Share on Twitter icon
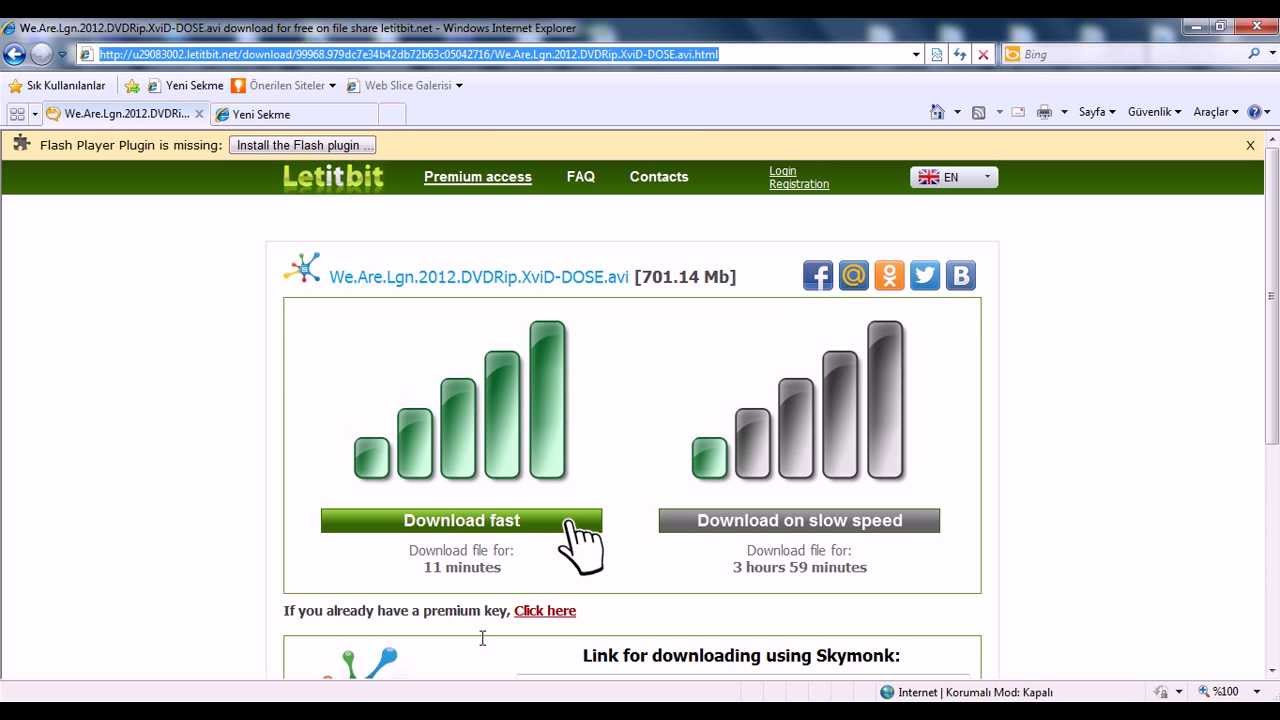 pos(925,275)
